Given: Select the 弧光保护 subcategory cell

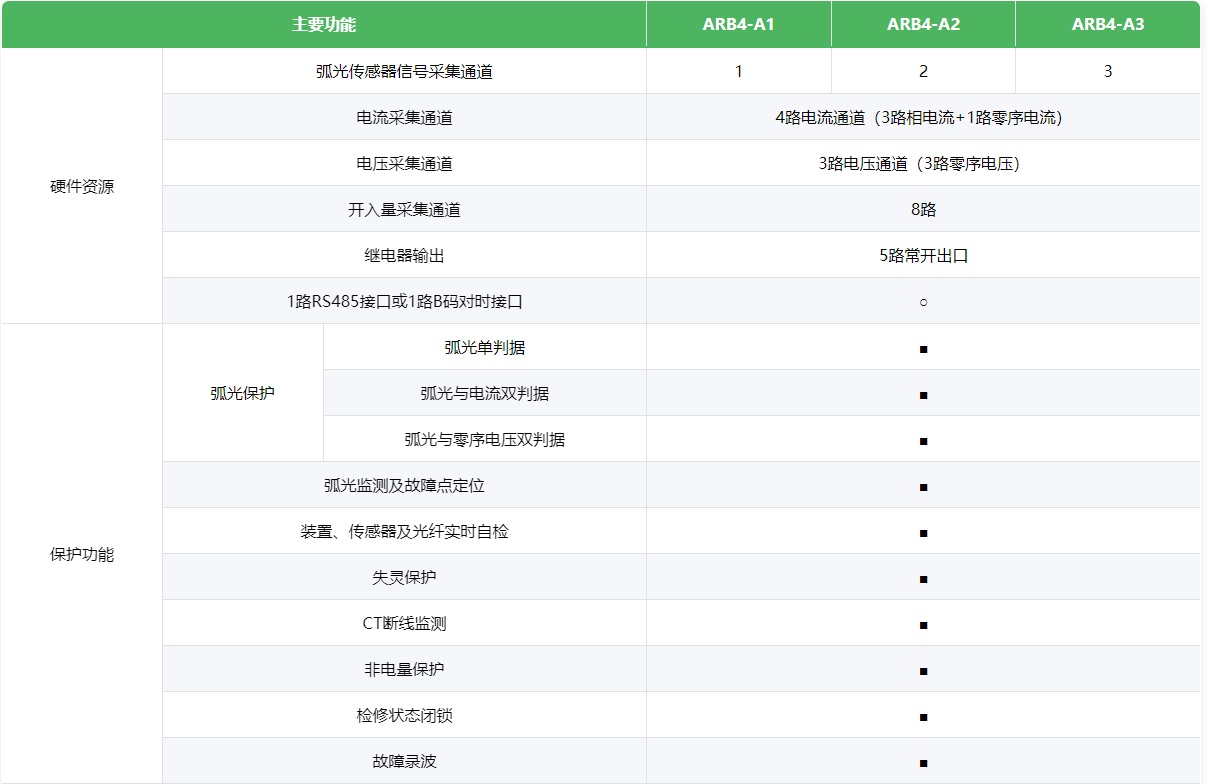Looking at the screenshot, I should click(242, 393).
